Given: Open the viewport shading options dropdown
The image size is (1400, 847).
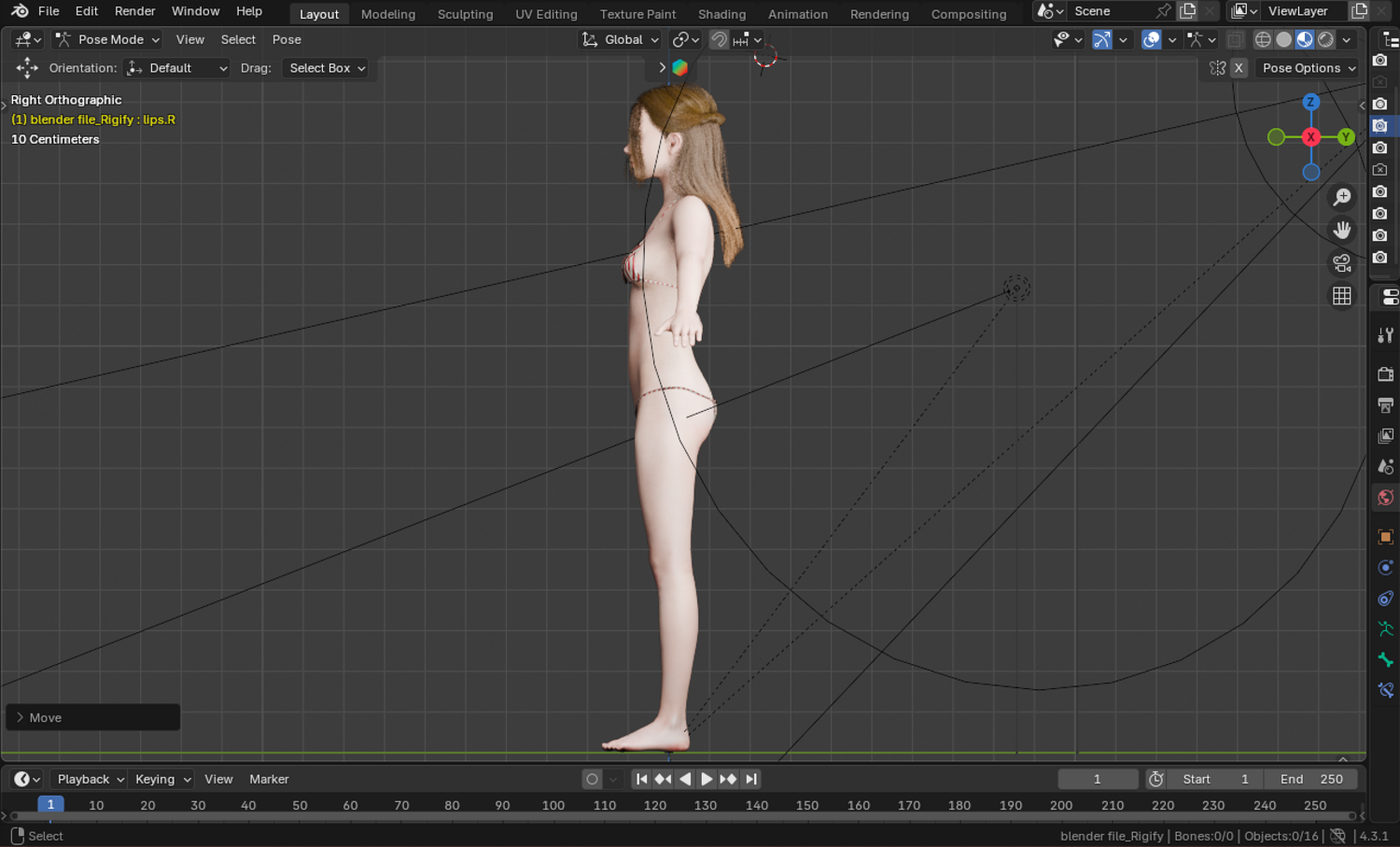Looking at the screenshot, I should point(1347,39).
